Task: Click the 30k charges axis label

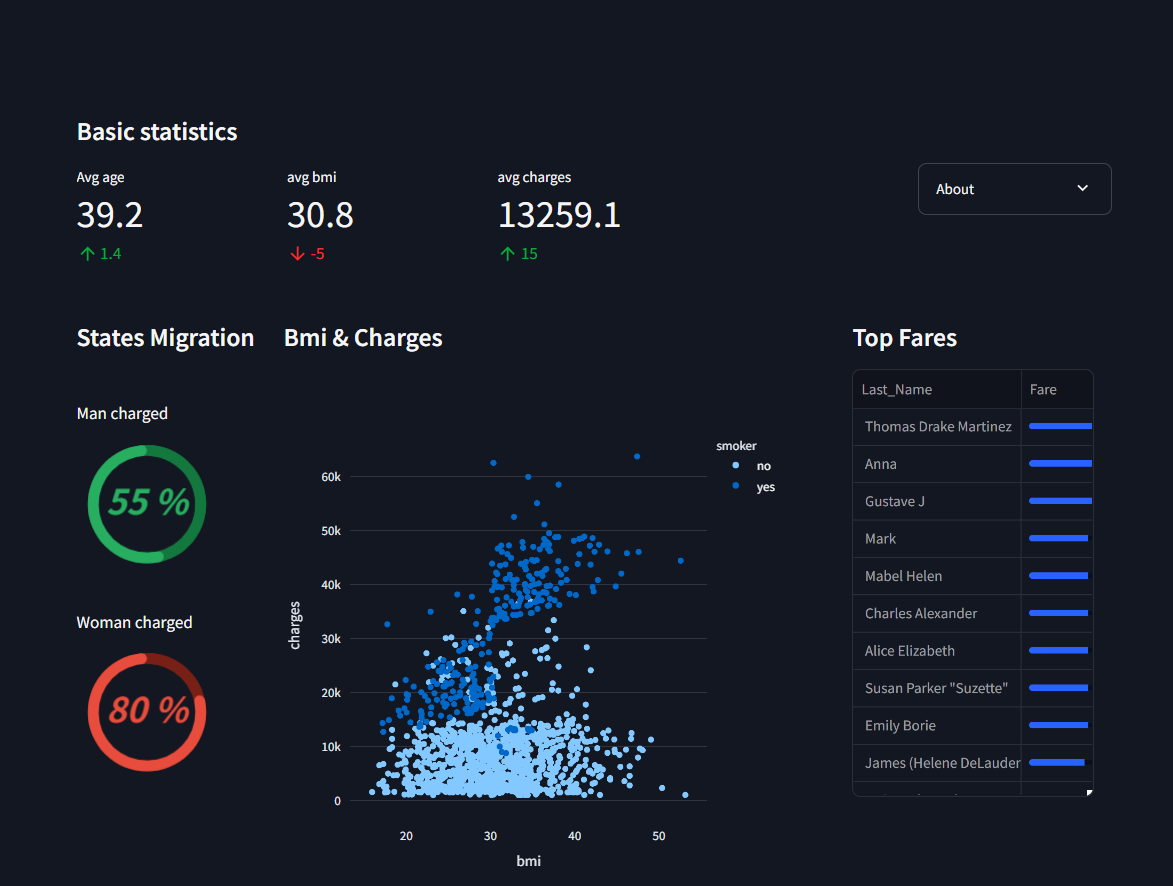Action: 331,639
